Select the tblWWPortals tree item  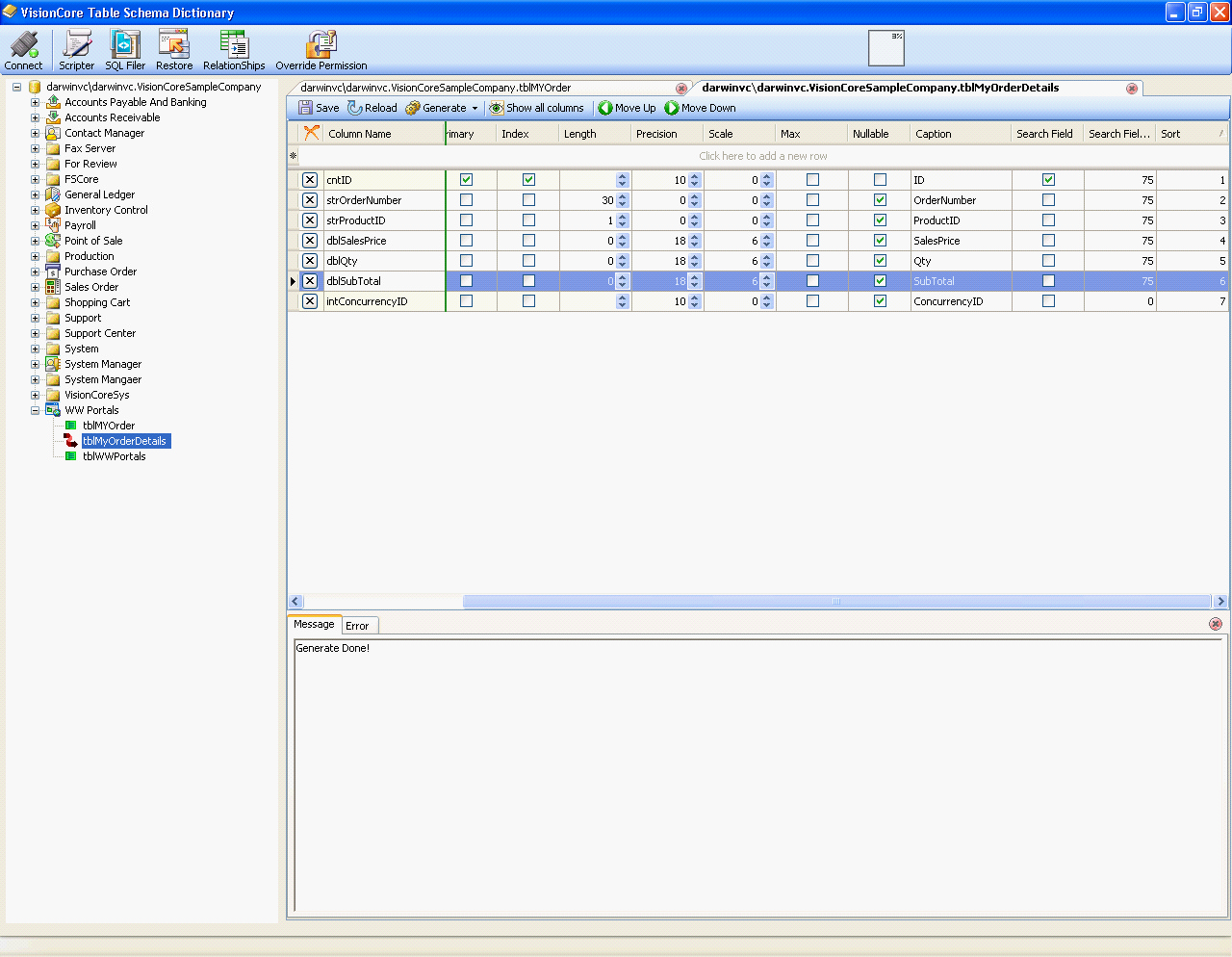[114, 456]
